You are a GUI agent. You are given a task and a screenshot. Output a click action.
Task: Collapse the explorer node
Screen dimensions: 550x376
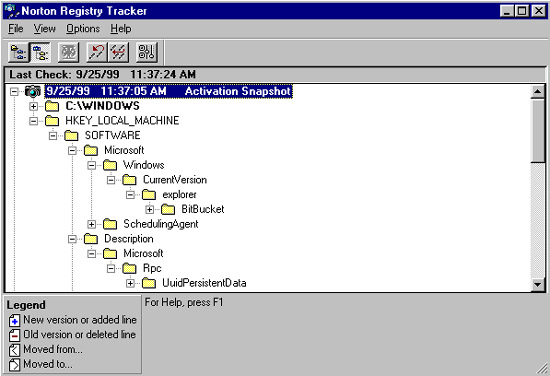(x=130, y=195)
